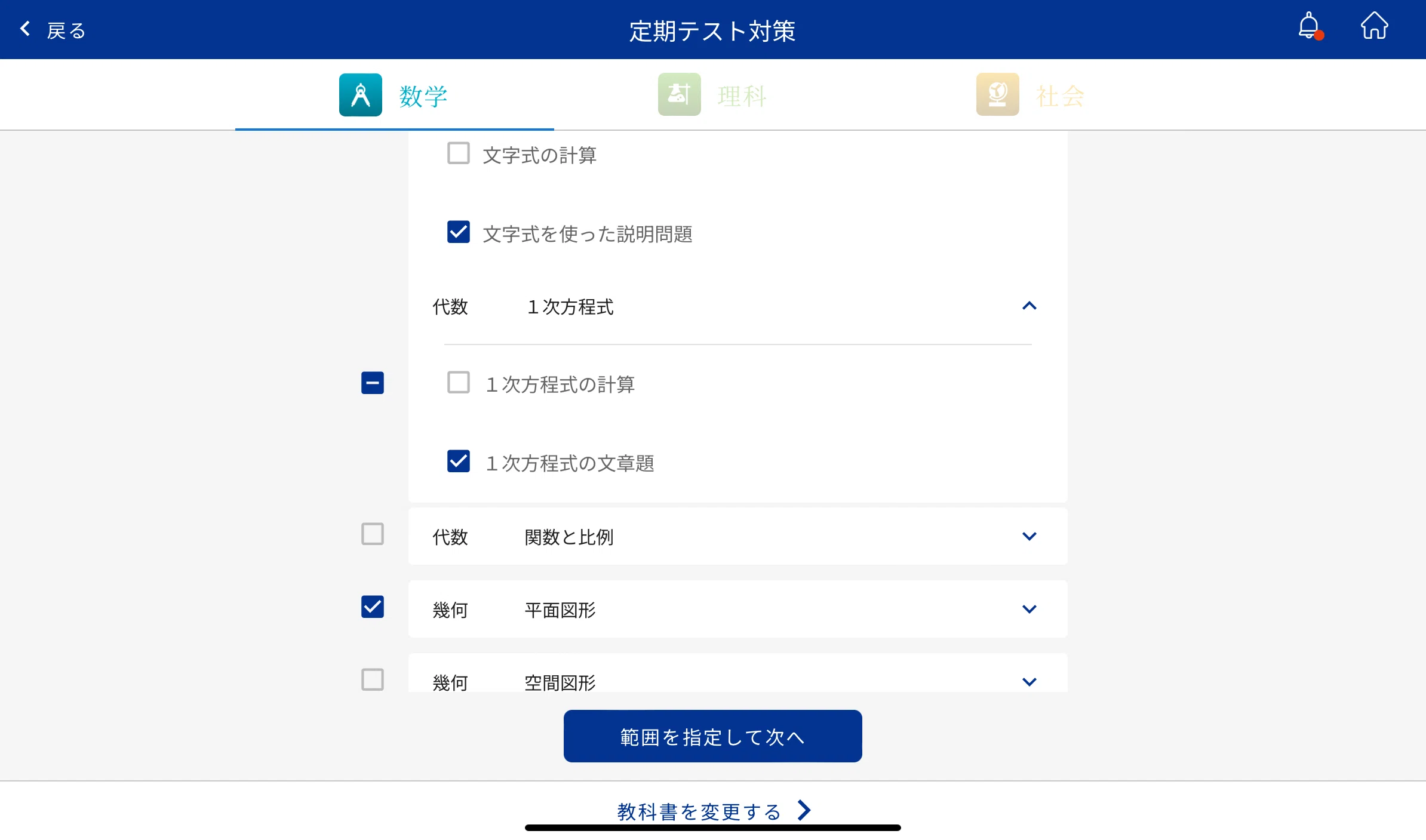The image size is (1426, 840).
Task: Click the home indicator bar
Action: coord(713,828)
